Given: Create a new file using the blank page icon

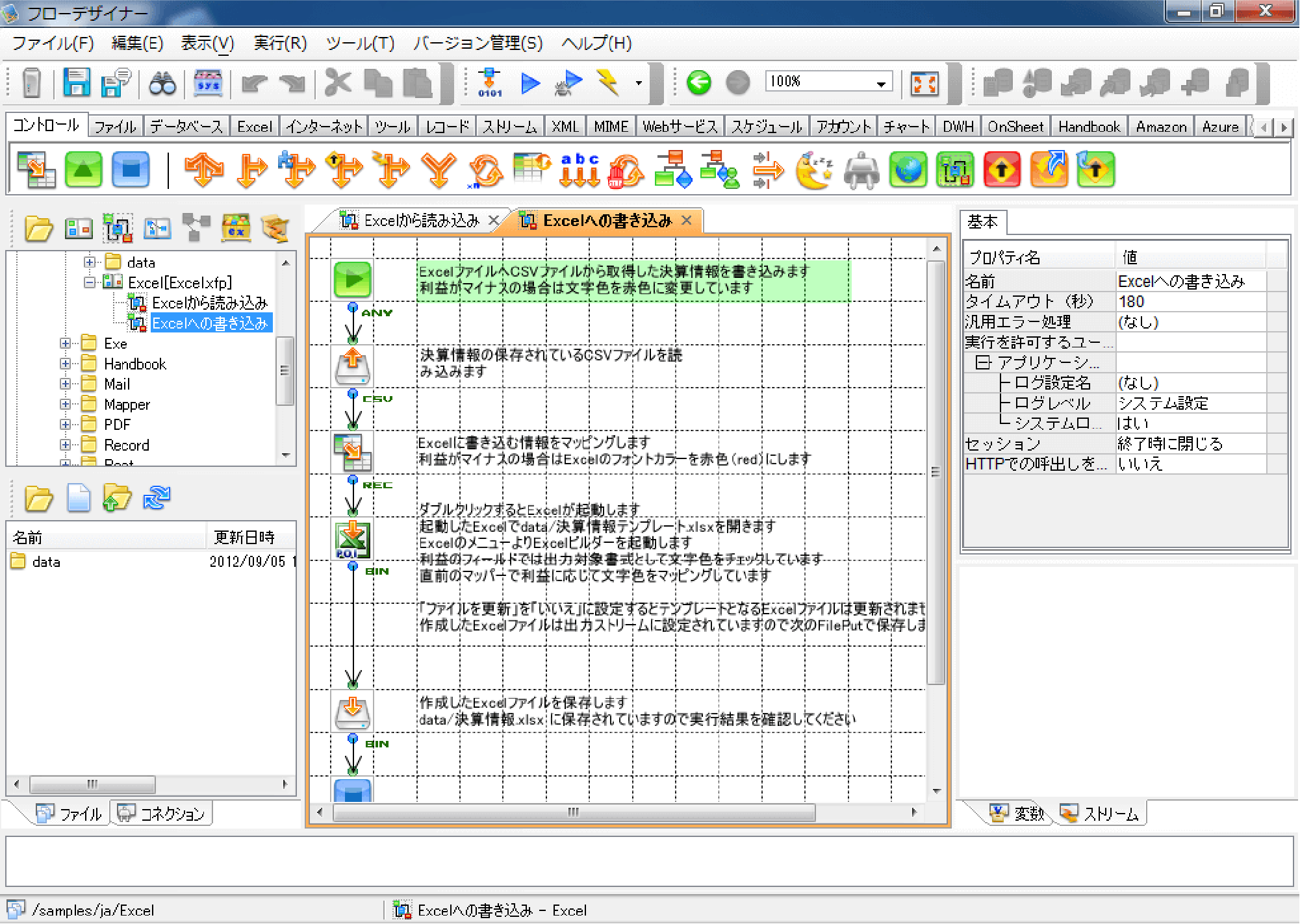Looking at the screenshot, I should (x=78, y=498).
